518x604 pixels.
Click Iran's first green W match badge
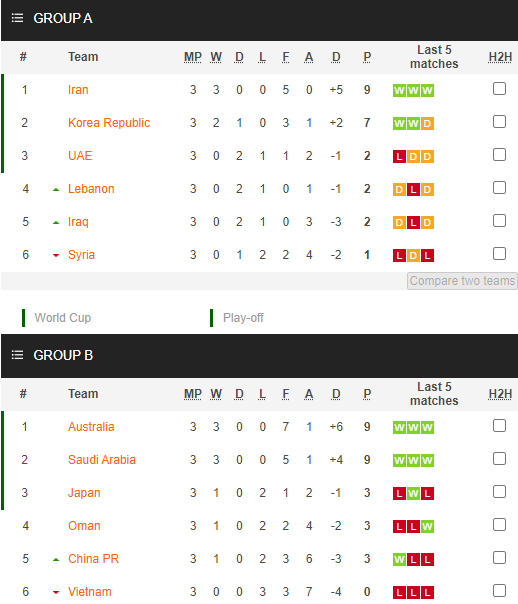[x=399, y=91]
